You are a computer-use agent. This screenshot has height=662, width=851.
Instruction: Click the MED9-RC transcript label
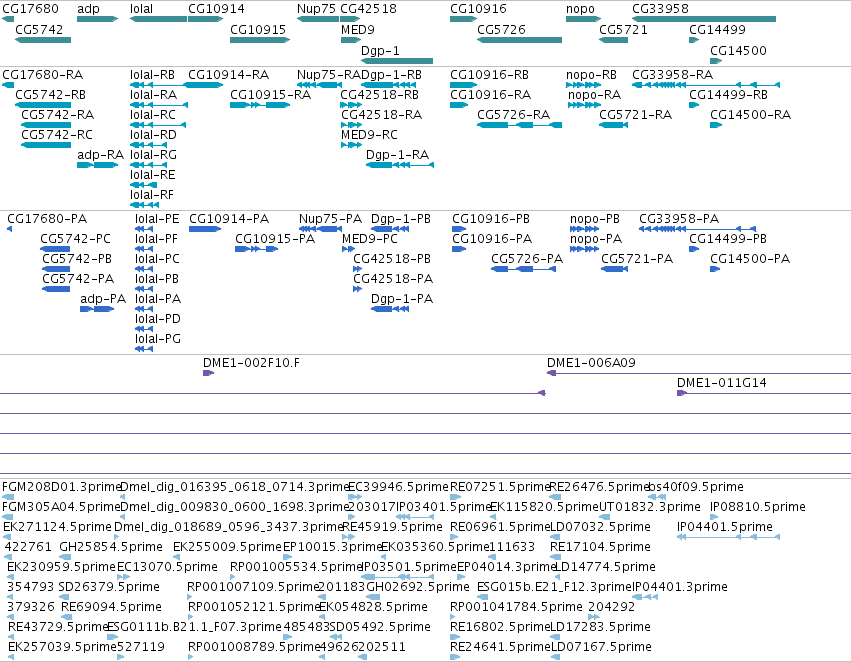click(x=369, y=135)
